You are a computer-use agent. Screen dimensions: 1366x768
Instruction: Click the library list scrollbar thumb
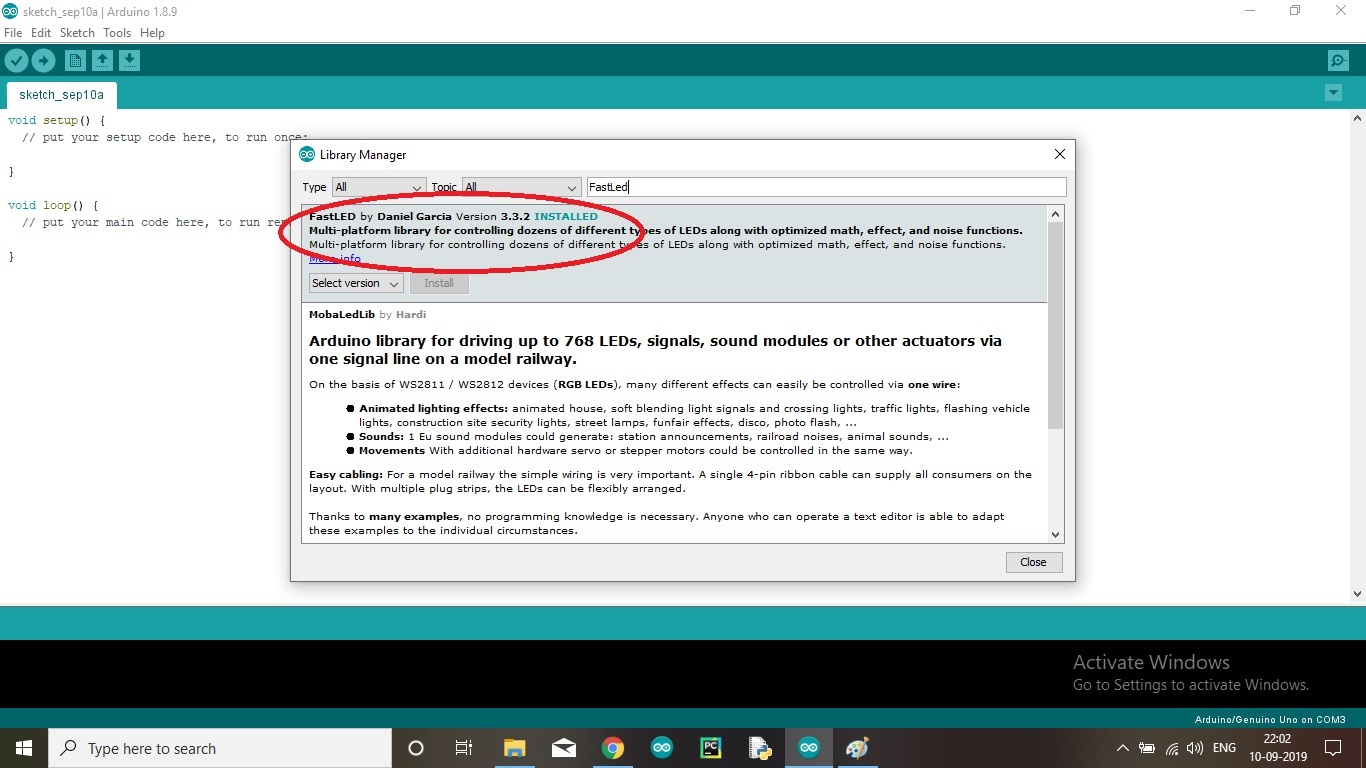1055,325
